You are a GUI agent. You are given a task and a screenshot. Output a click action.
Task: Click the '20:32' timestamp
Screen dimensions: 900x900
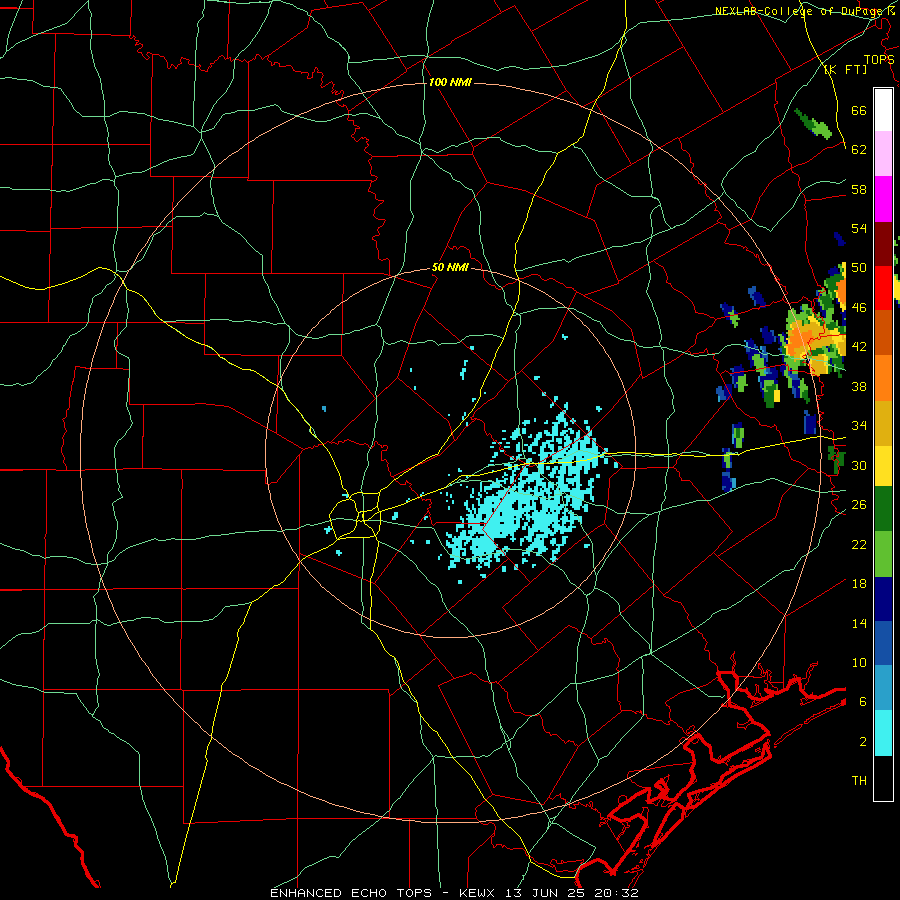(x=615, y=893)
